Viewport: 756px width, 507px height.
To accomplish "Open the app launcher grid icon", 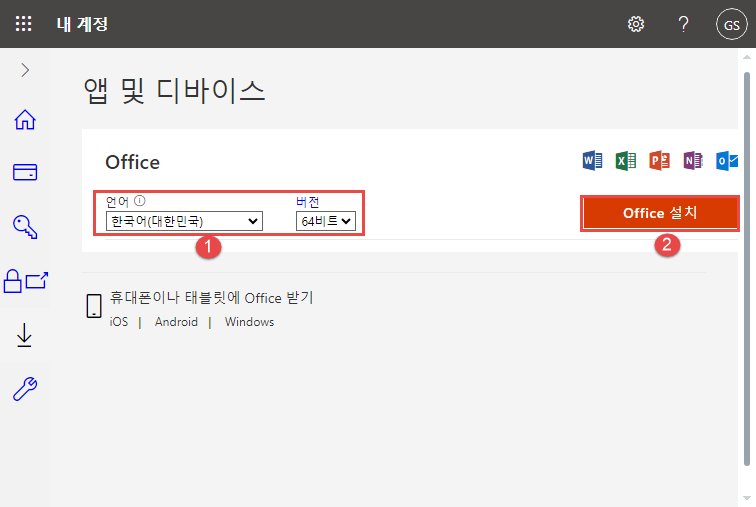I will coord(24,24).
